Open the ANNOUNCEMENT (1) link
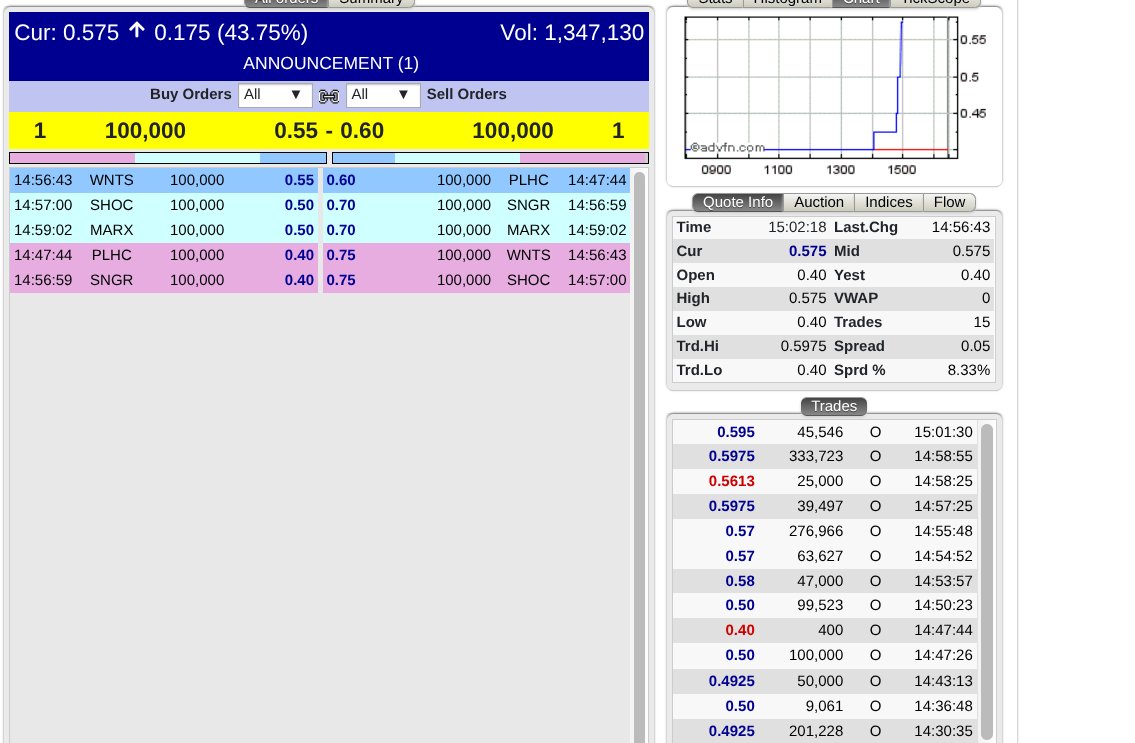1135x743 pixels. (331, 63)
